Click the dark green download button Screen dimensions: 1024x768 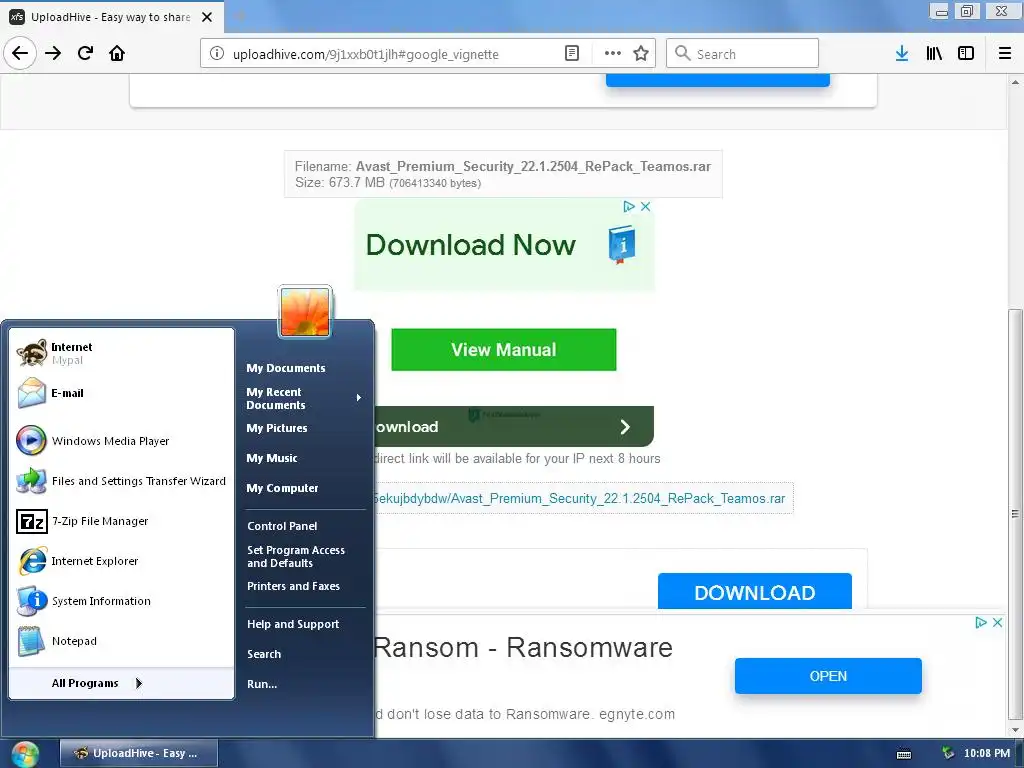point(514,426)
